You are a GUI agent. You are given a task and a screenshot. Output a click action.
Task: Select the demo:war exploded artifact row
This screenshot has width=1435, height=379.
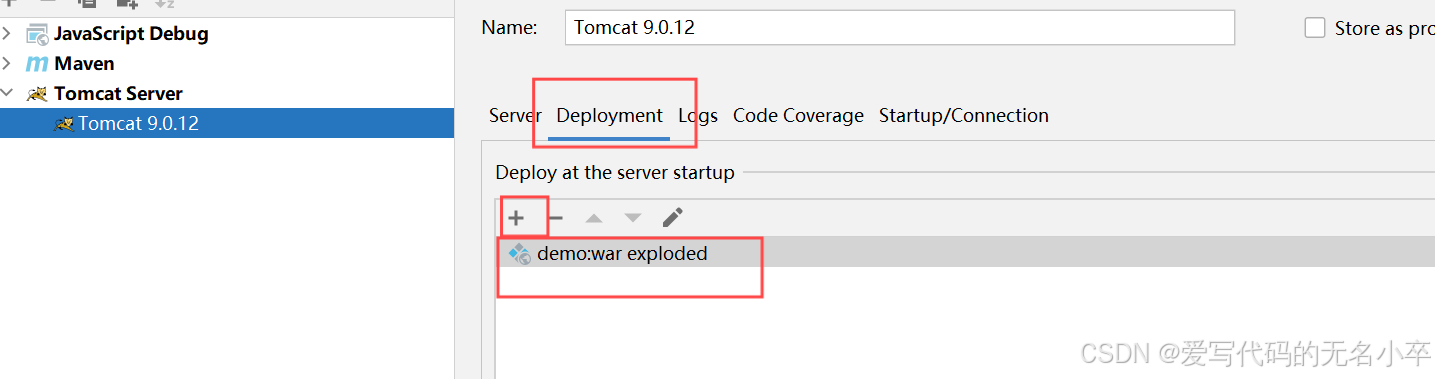[x=965, y=252]
